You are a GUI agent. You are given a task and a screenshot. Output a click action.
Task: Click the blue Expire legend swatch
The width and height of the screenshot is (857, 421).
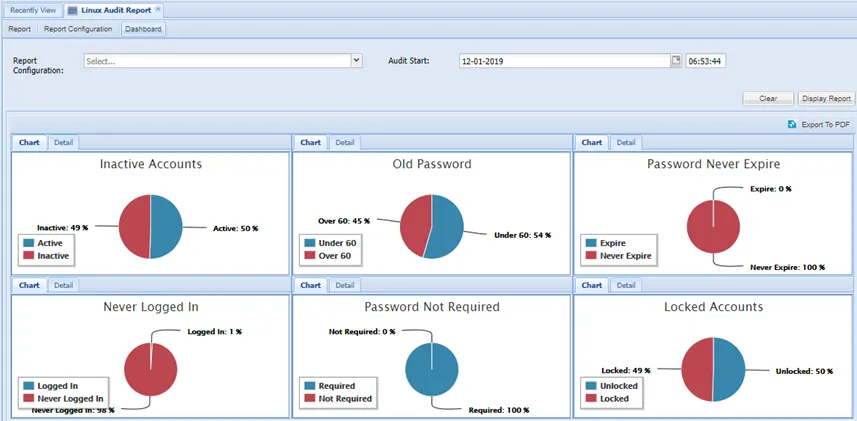pyautogui.click(x=591, y=243)
